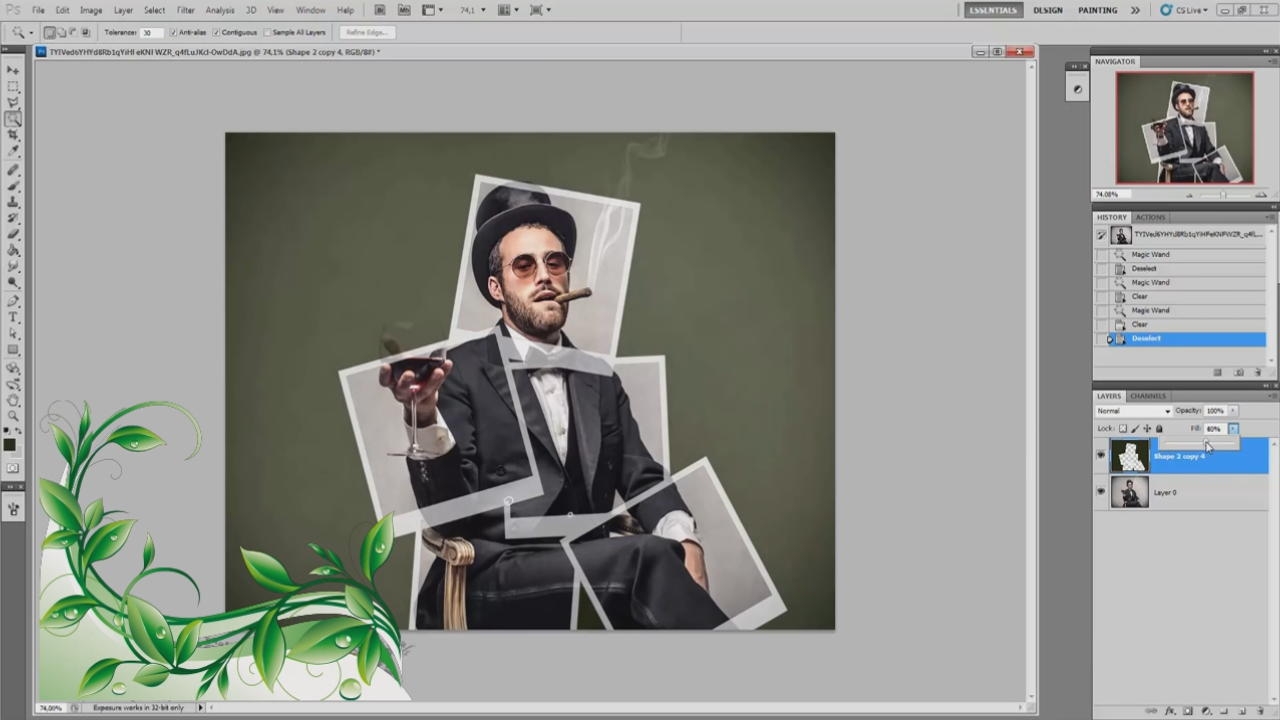This screenshot has height=720, width=1280.
Task: Hide the Shape 2 copy 4 layer
Action: click(1101, 456)
